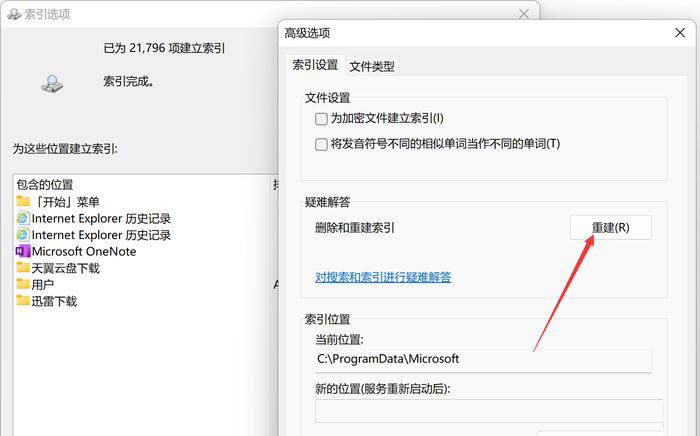Open 对搜索和索引进行疑难解答 link
Image resolution: width=700 pixels, height=436 pixels.
(x=383, y=277)
